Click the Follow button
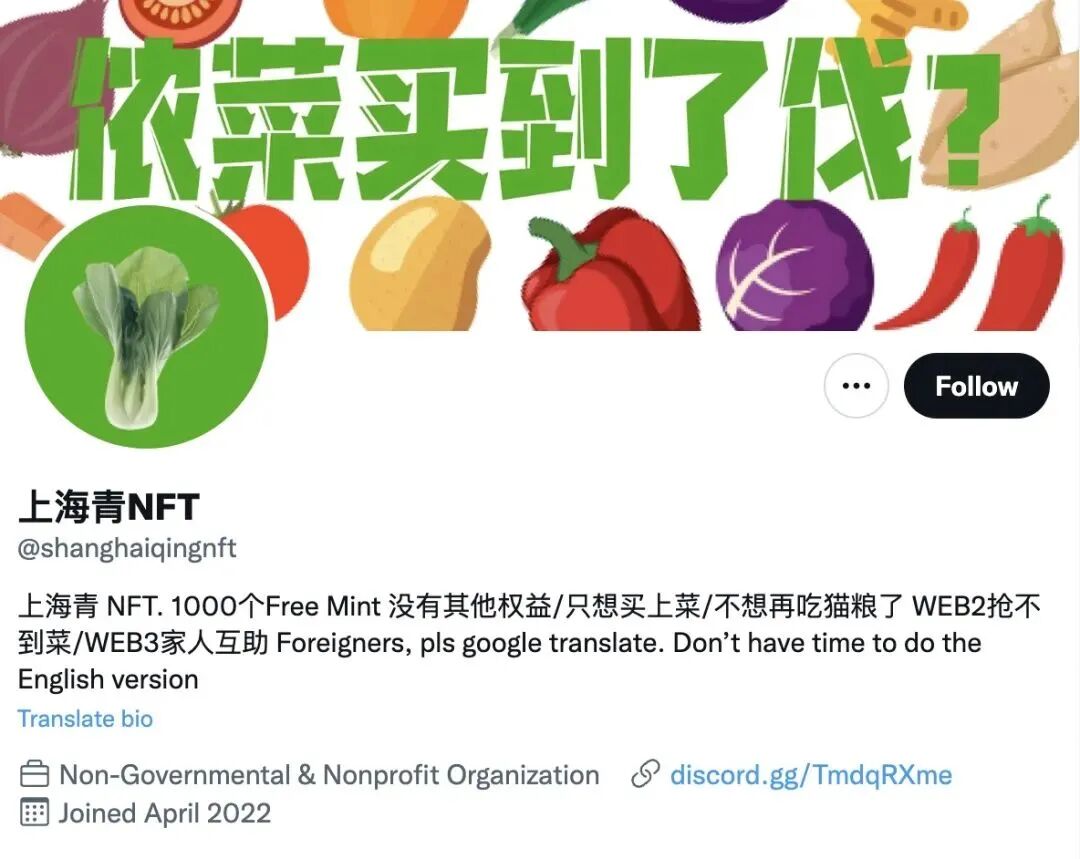The width and height of the screenshot is (1080, 859). (976, 386)
